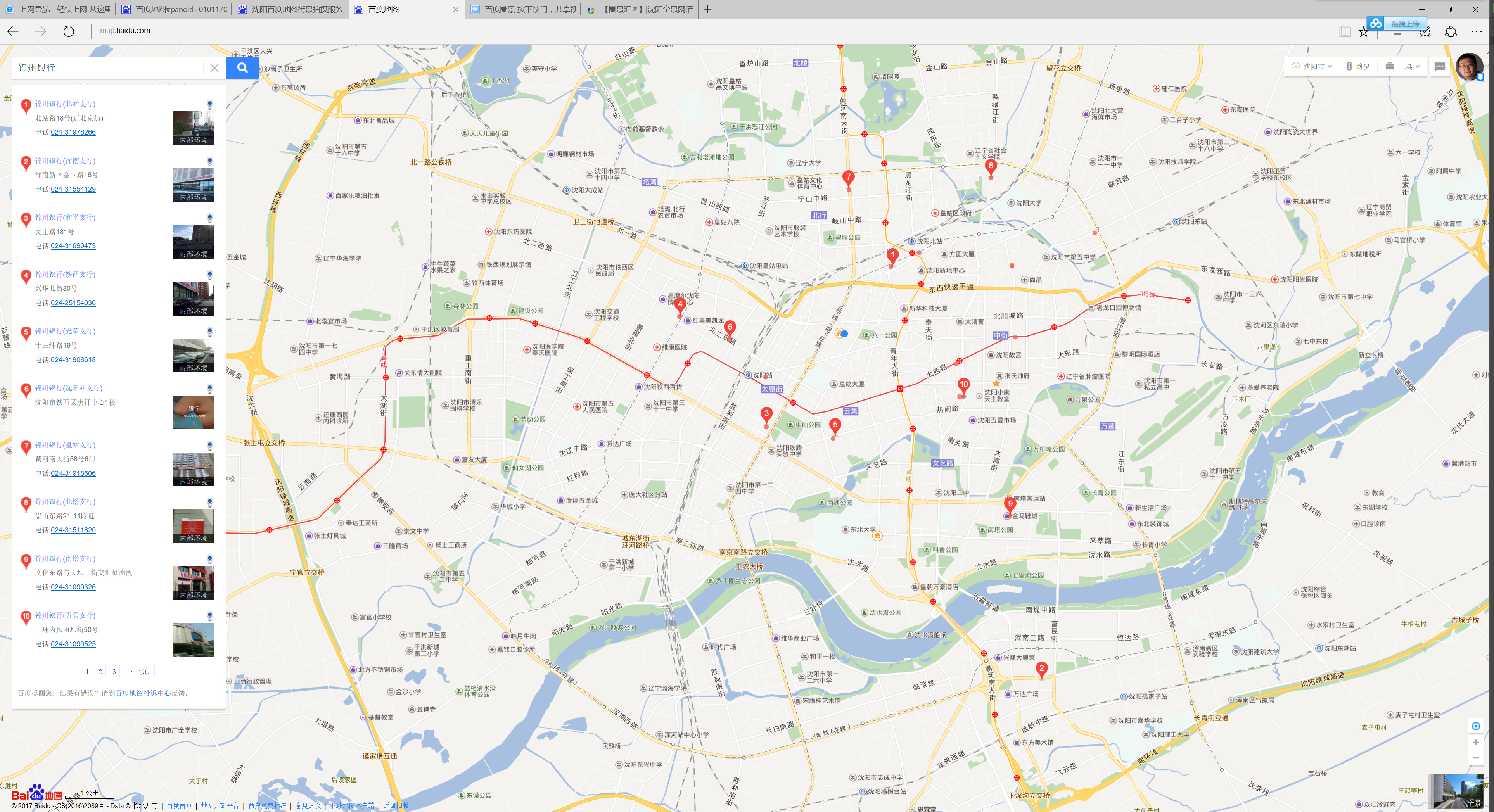Click phone number 024-31976266
Viewport: 1494px width, 812px height.
(73, 132)
